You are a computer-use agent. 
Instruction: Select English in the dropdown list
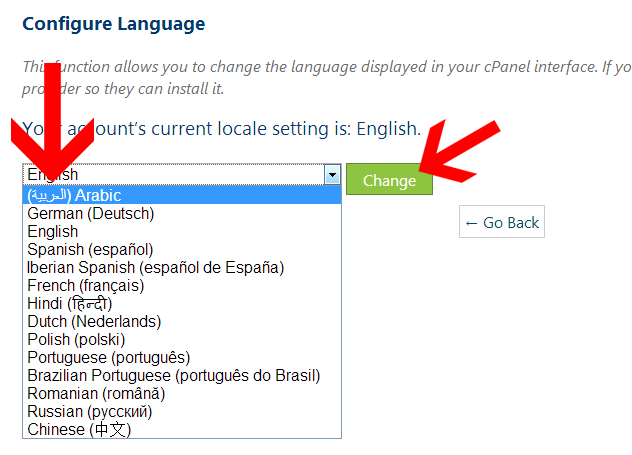tap(53, 232)
